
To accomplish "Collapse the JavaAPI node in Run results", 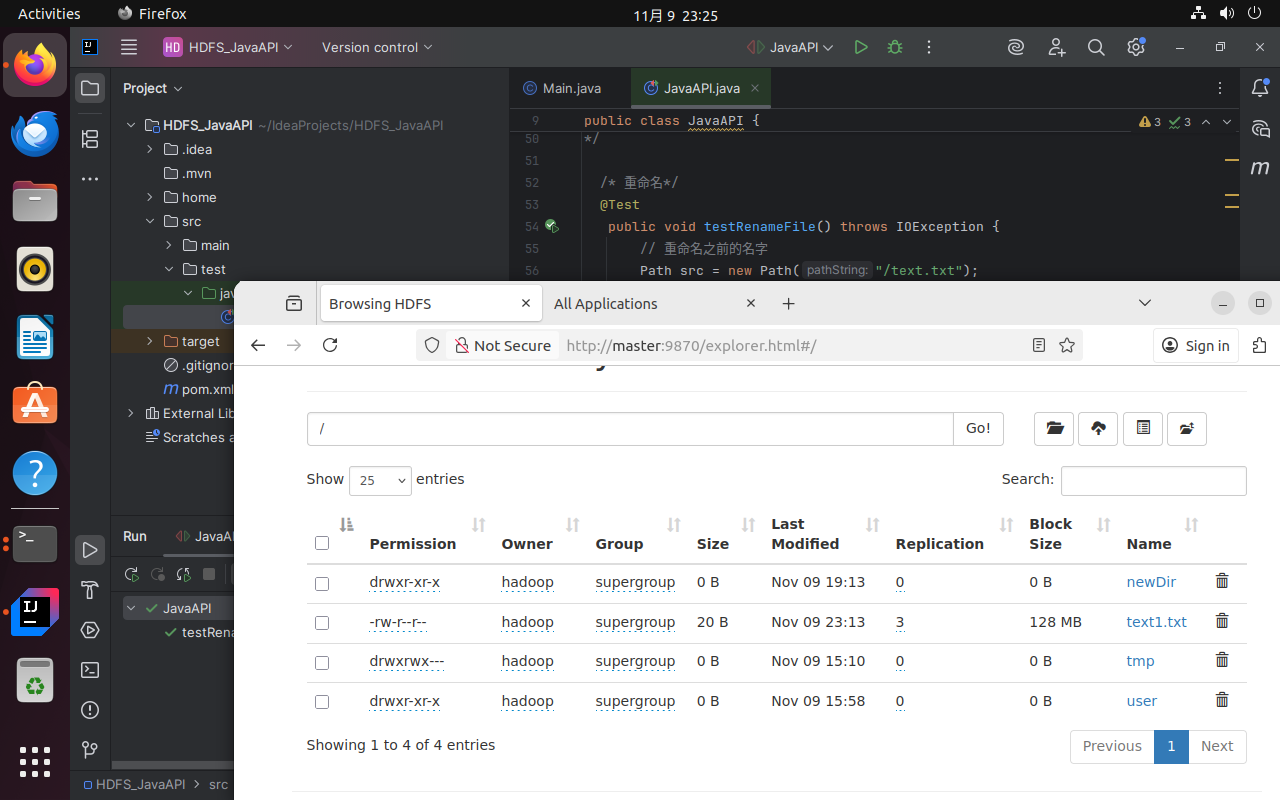I will coord(132,608).
